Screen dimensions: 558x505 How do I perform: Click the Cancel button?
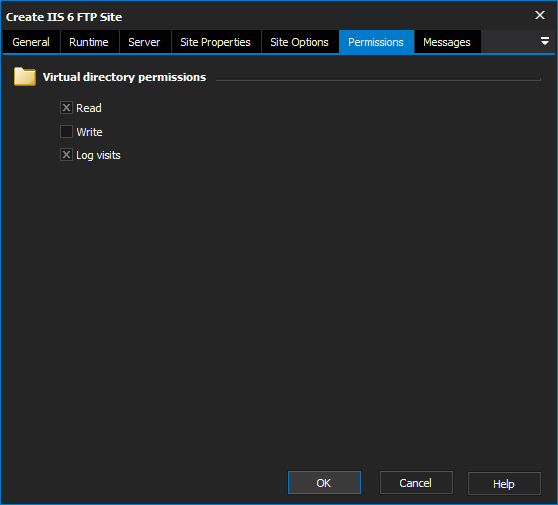(x=416, y=483)
